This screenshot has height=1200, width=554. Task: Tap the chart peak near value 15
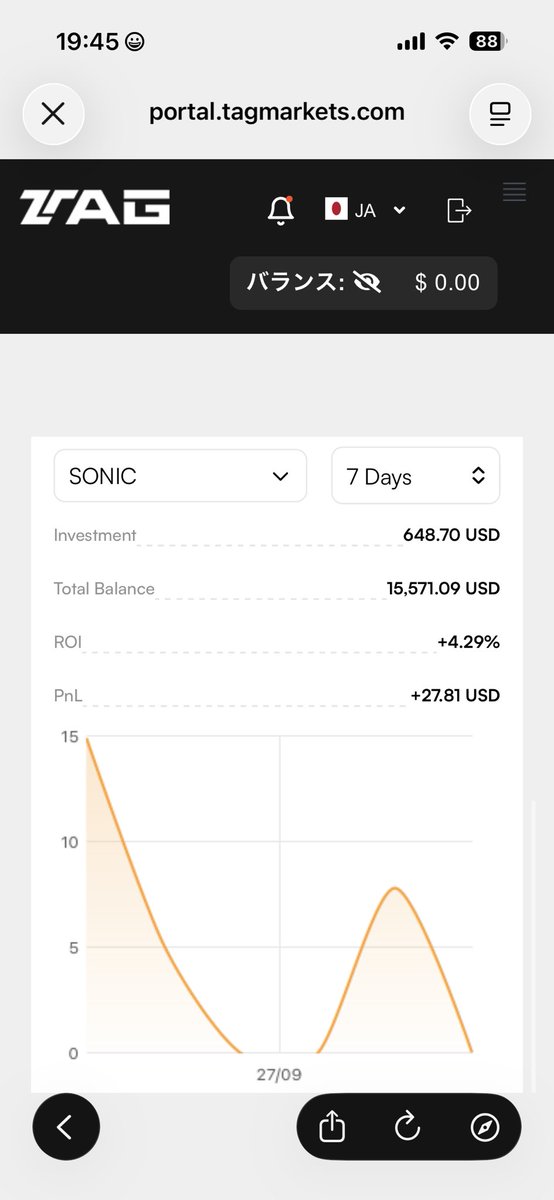tap(89, 740)
